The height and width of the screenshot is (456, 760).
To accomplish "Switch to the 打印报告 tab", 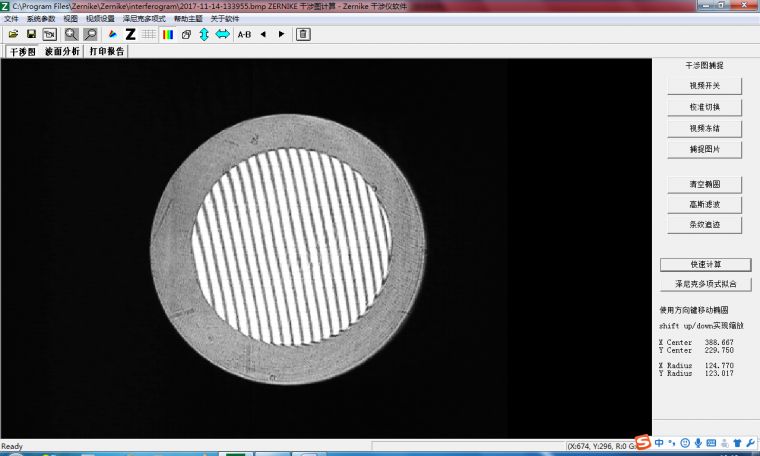I will click(x=107, y=51).
